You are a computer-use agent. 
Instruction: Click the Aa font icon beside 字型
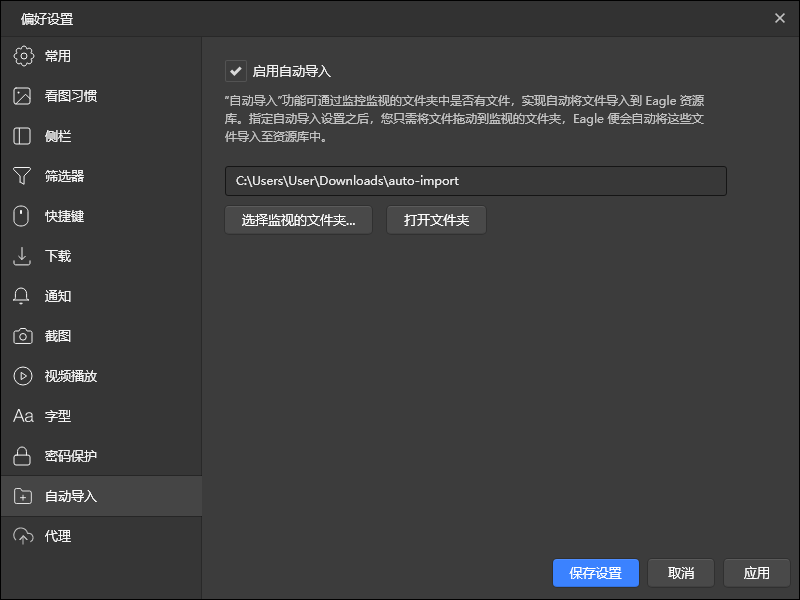click(x=23, y=416)
